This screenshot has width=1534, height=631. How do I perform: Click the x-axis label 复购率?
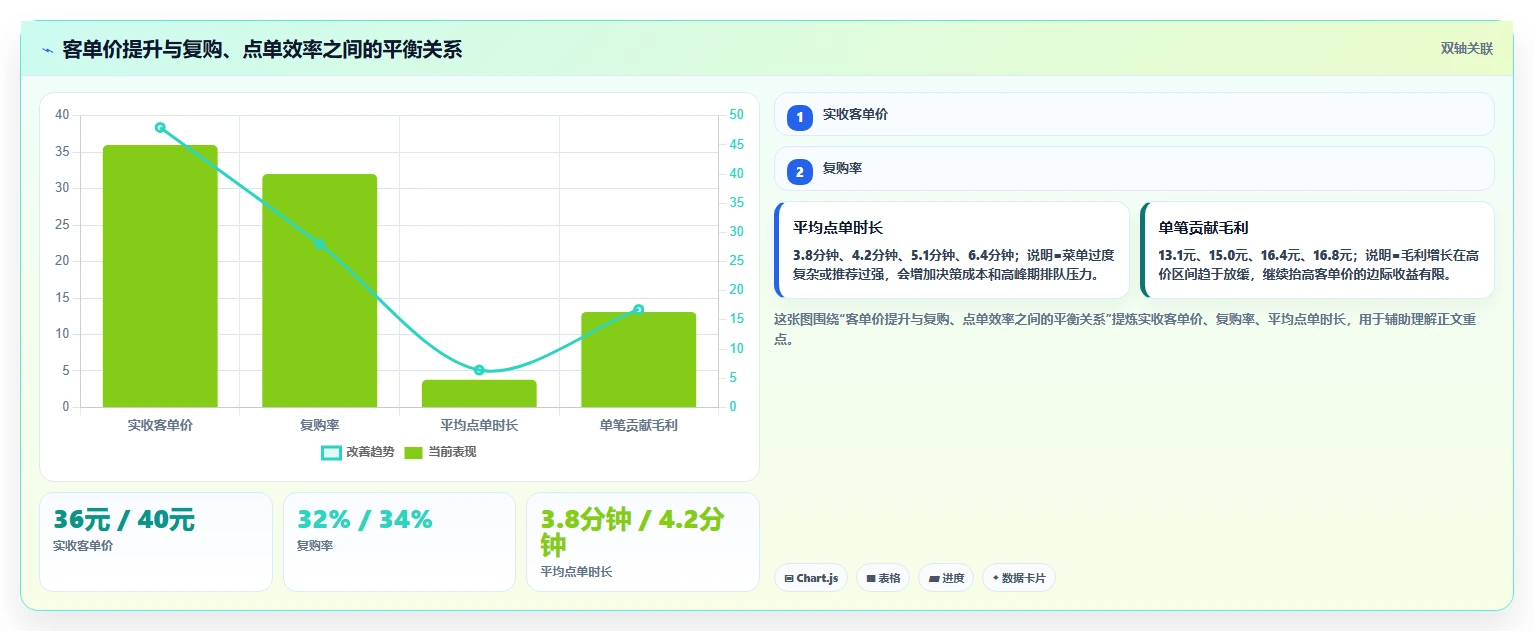(x=320, y=425)
